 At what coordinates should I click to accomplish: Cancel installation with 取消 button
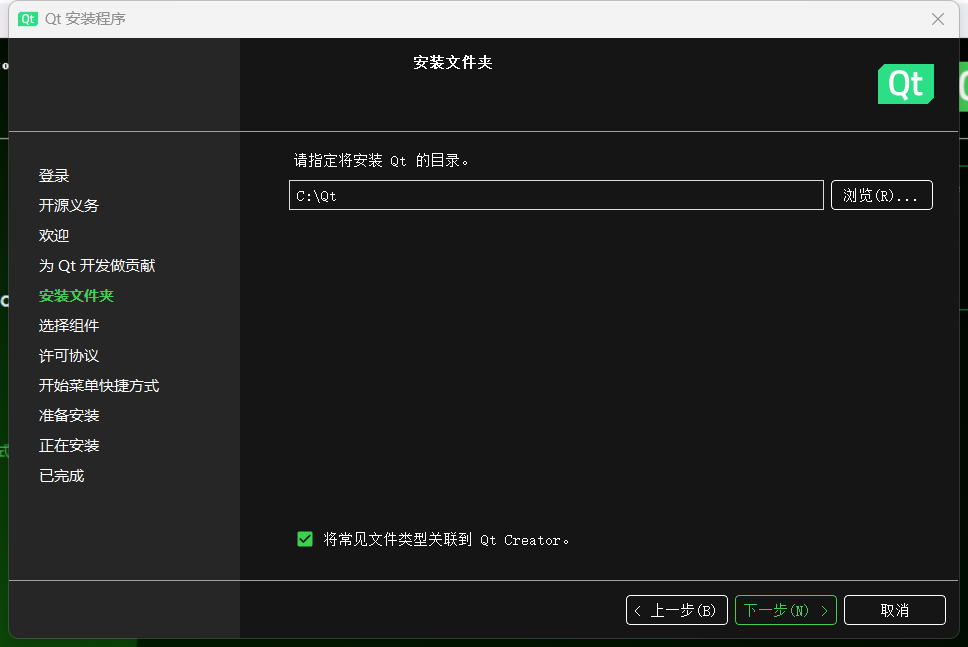click(x=895, y=610)
